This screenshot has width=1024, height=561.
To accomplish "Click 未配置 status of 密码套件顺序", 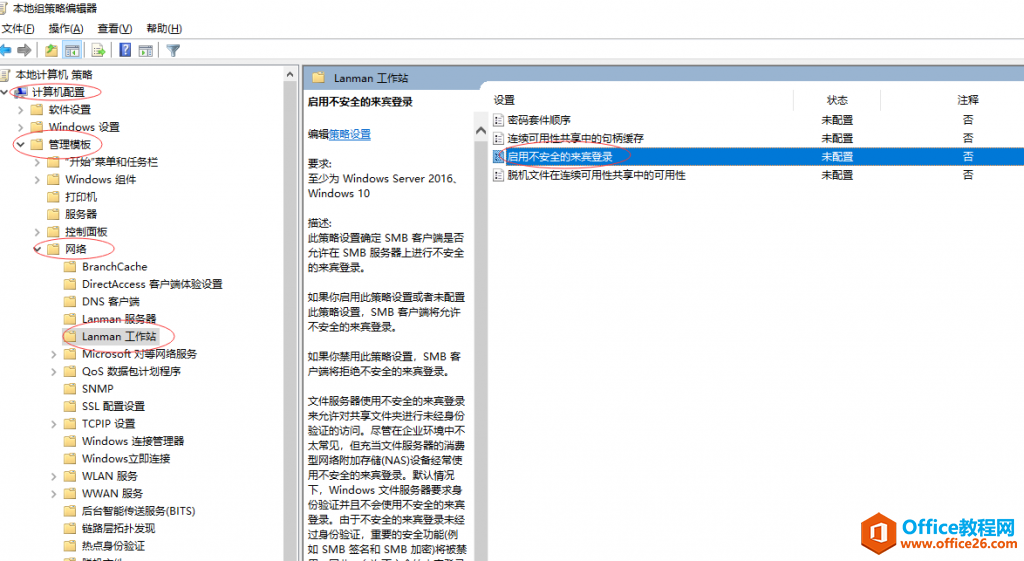I will tap(837, 120).
